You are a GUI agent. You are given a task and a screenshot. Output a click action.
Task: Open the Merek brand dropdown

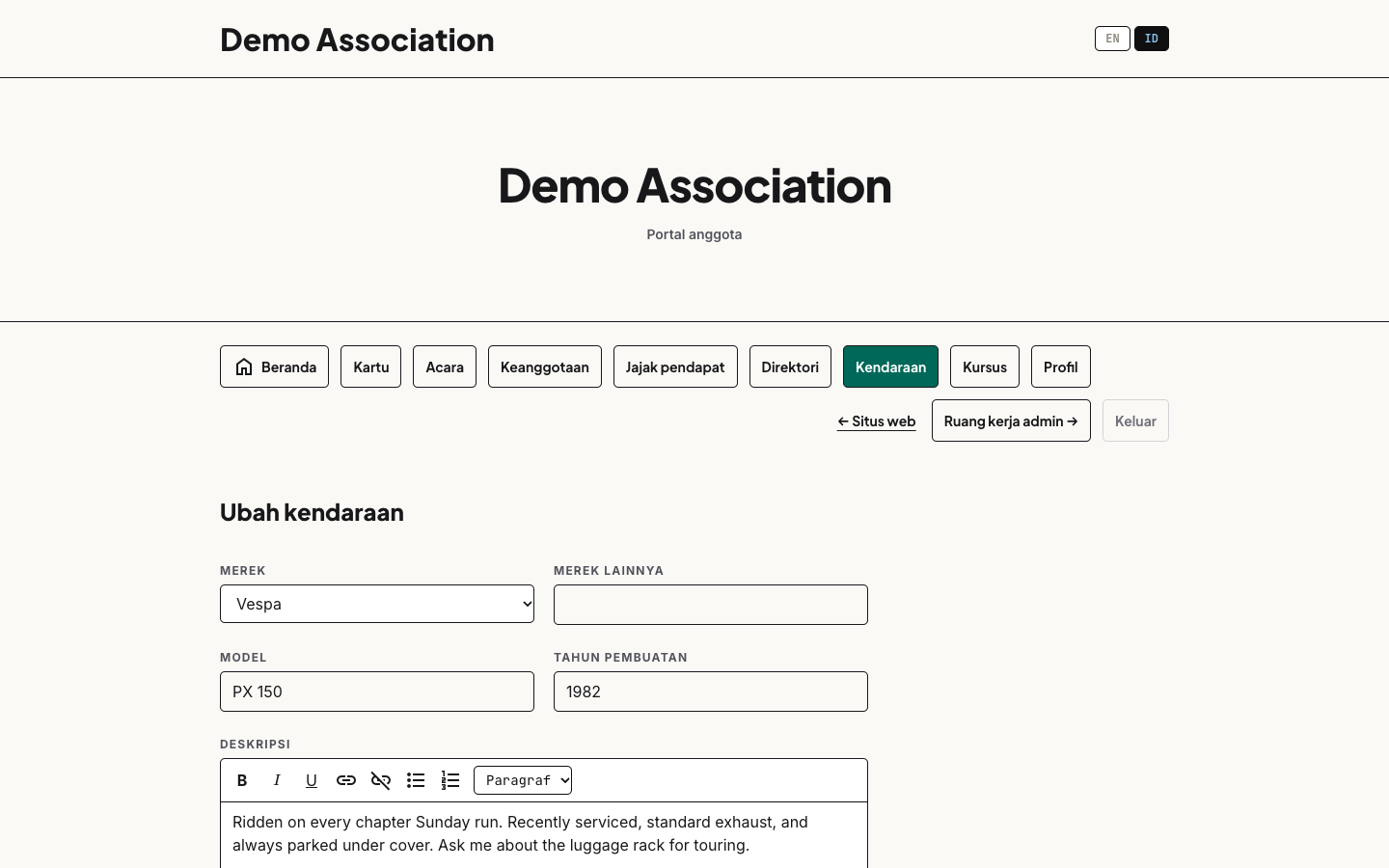coord(377,604)
